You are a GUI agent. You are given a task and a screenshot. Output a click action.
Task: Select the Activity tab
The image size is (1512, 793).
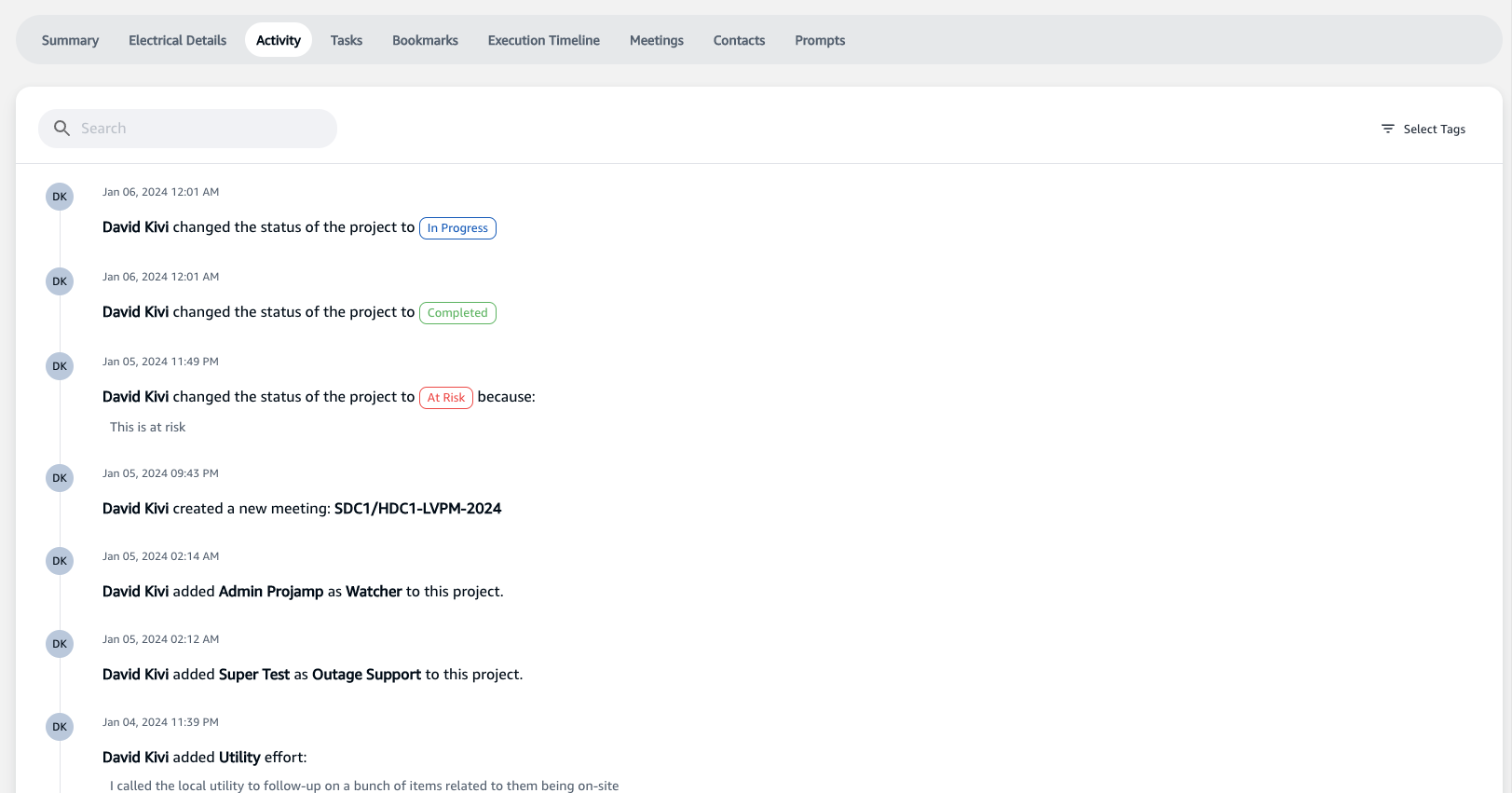[279, 40]
